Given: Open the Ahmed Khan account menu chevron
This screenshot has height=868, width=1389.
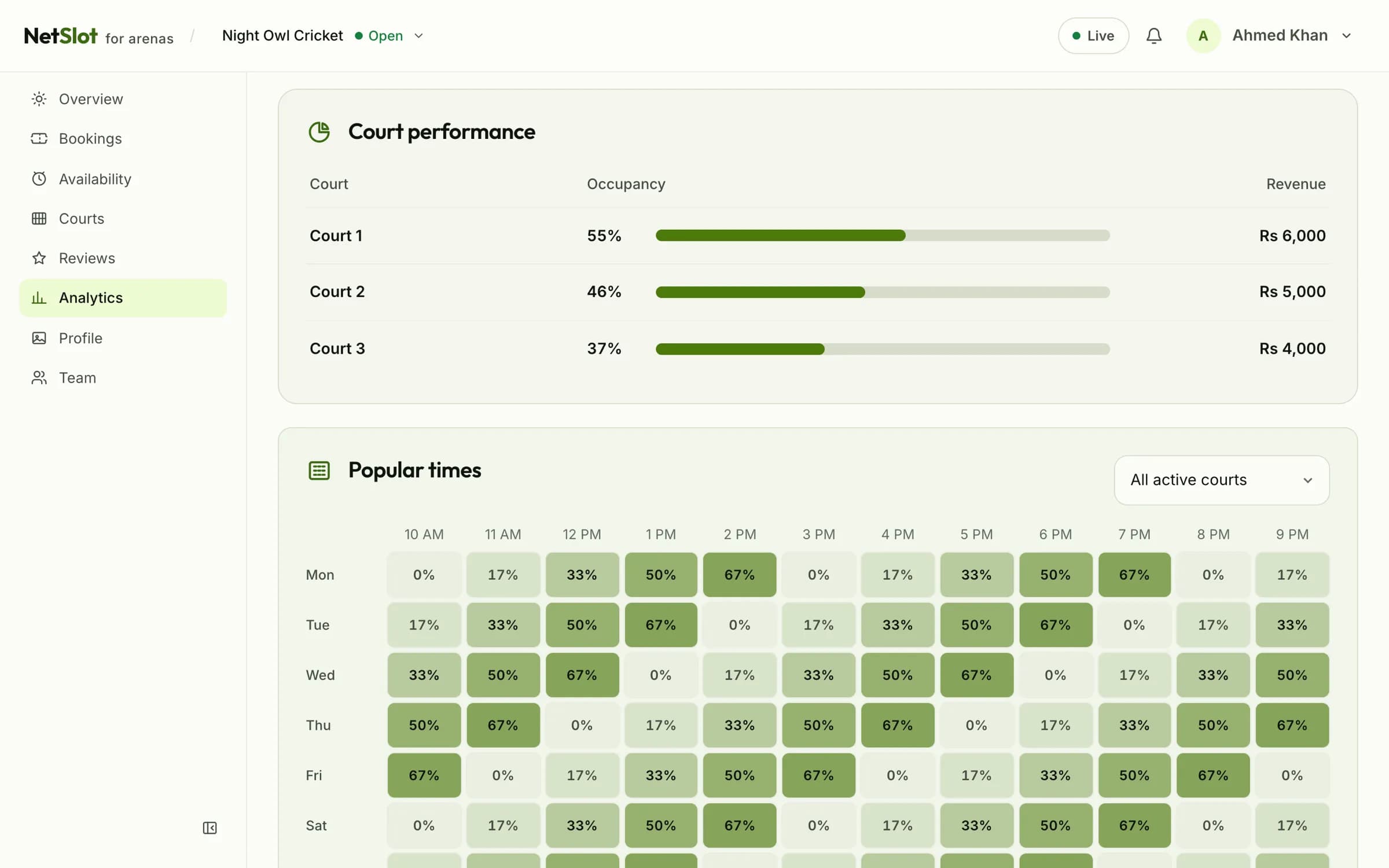Looking at the screenshot, I should [1346, 36].
